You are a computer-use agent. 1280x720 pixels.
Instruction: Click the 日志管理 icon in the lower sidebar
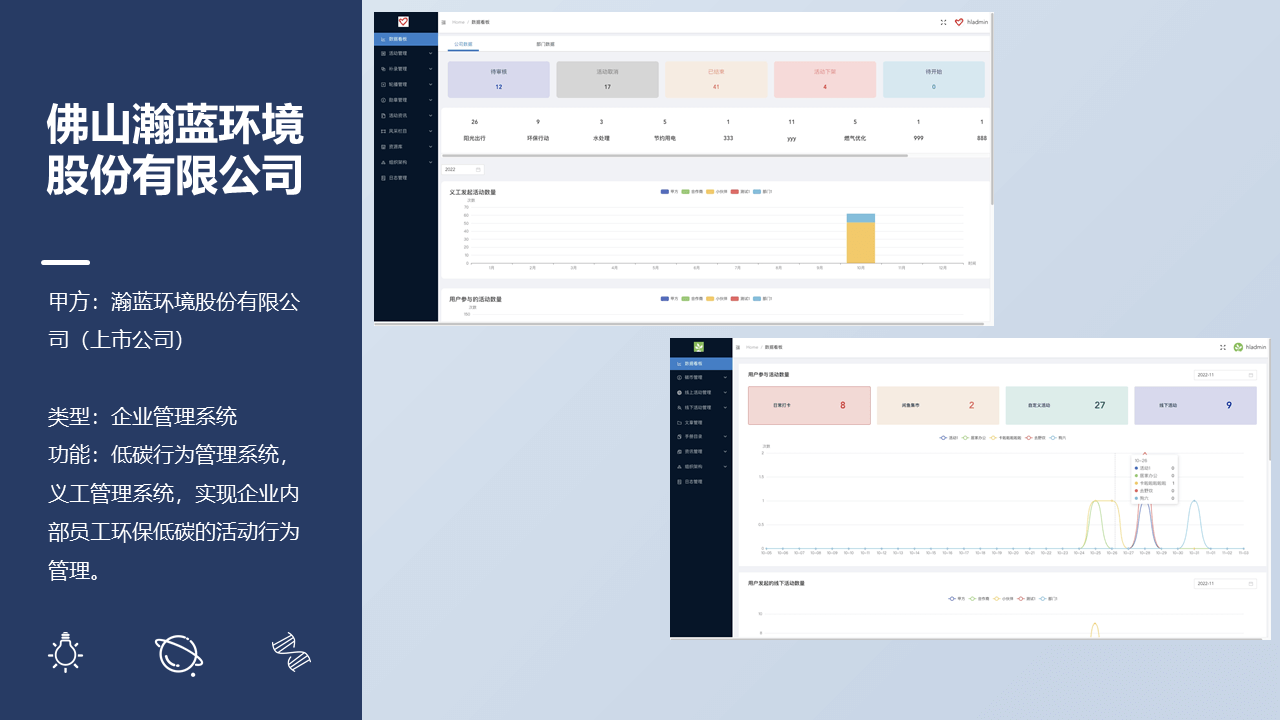point(679,482)
